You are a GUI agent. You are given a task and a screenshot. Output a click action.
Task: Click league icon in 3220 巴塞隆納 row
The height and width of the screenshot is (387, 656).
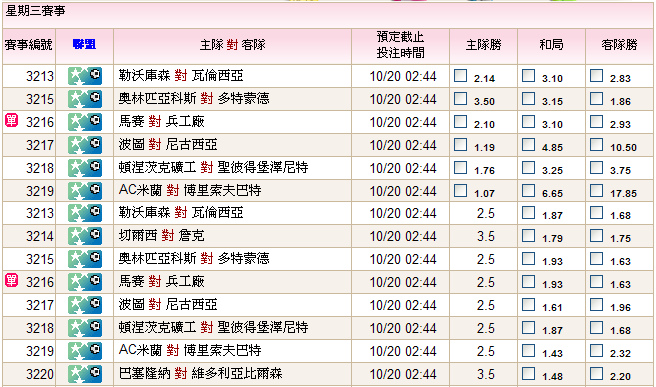click(85, 374)
